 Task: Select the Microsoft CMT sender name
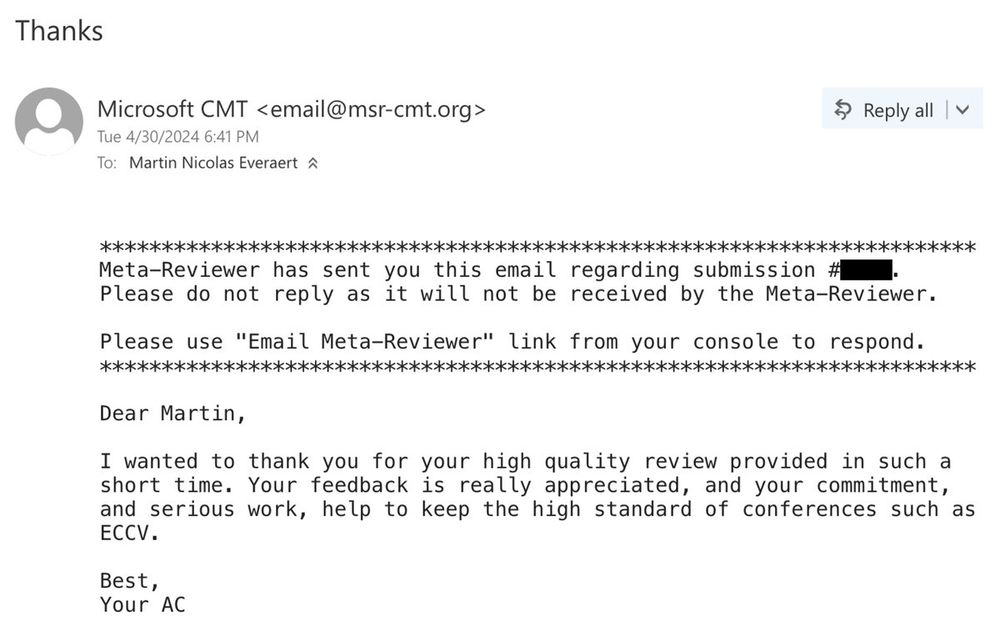172,109
